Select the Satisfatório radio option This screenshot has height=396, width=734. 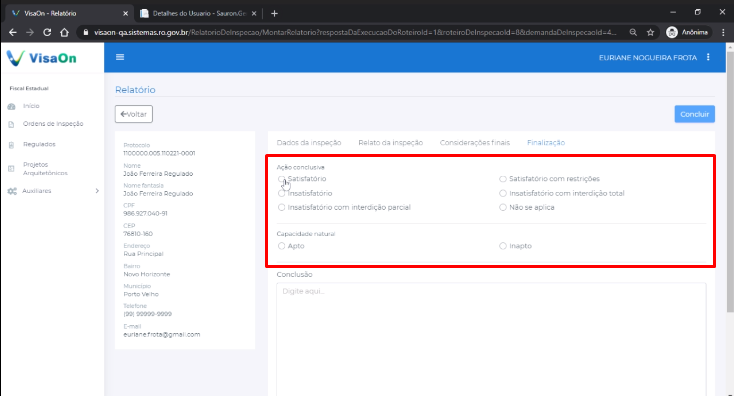[281, 179]
